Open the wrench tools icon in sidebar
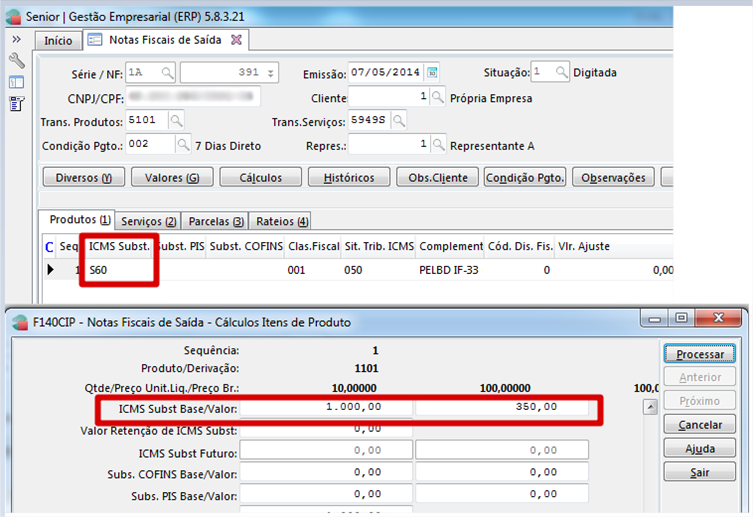 coord(16,60)
